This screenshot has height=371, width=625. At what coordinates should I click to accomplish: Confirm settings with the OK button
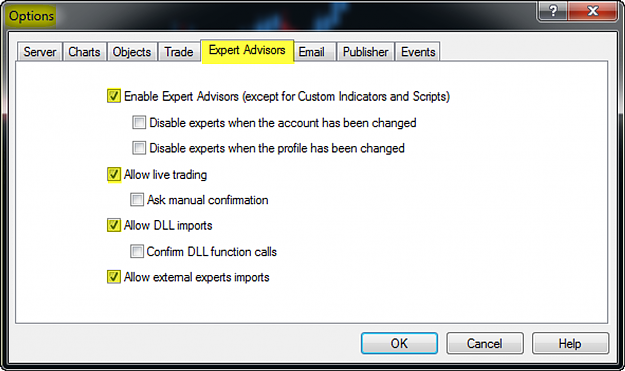[x=399, y=344]
